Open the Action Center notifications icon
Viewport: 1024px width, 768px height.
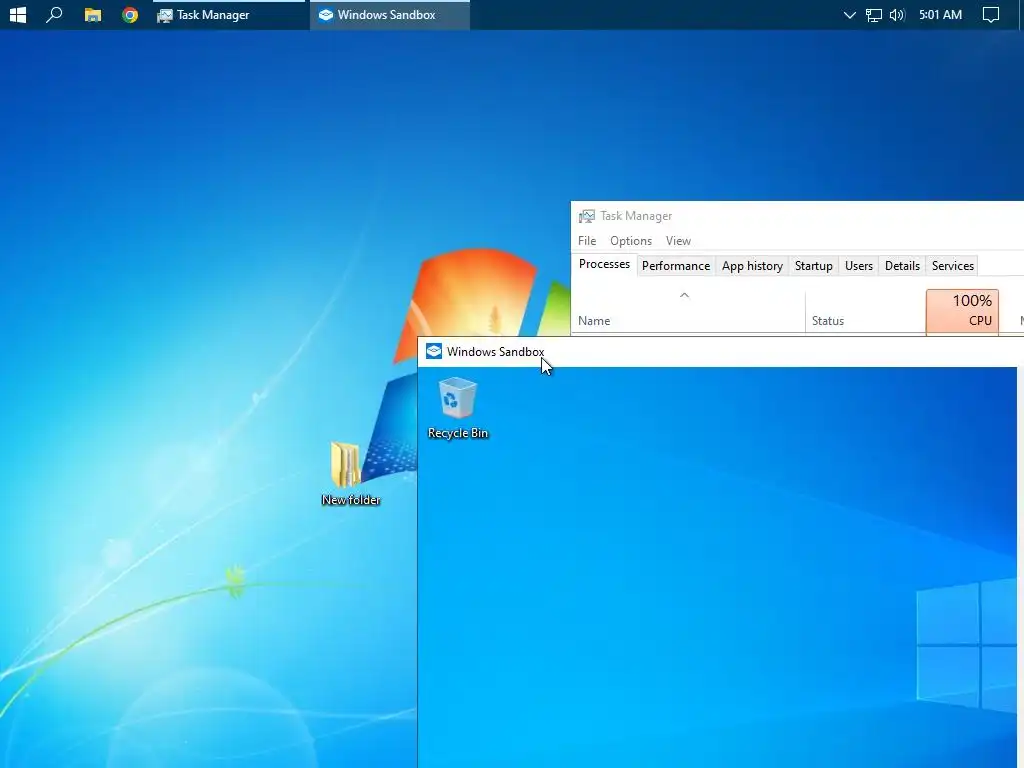pos(991,14)
